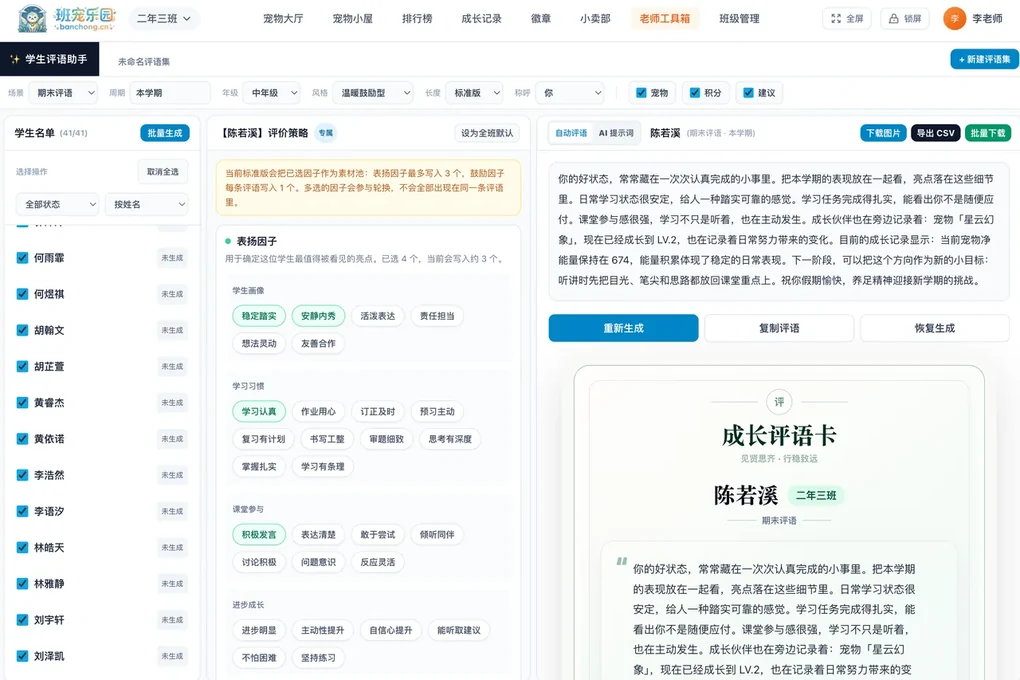Viewport: 1020px width, 680px height.
Task: Select the 责任担当 factor tag
Action: pyautogui.click(x=437, y=316)
